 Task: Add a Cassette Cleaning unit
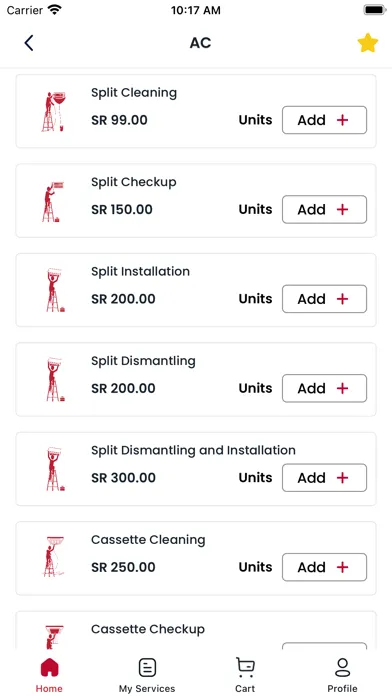point(325,567)
